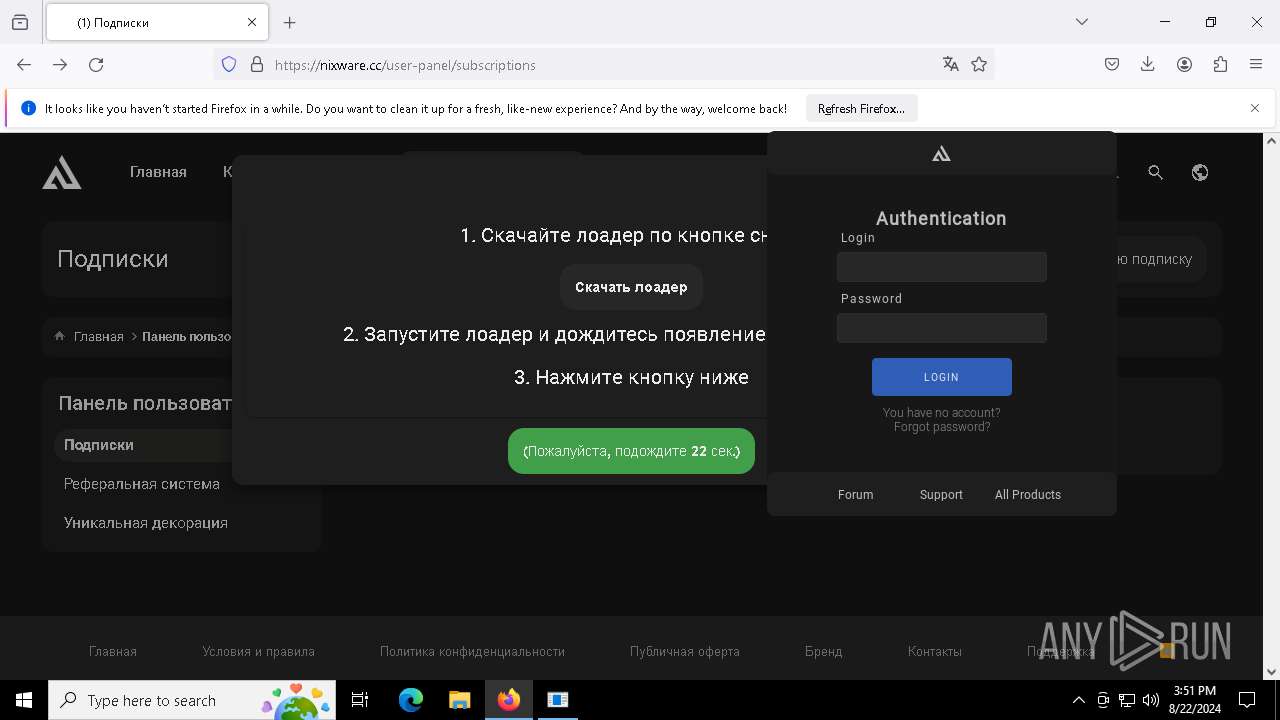Open File Explorer from the taskbar
This screenshot has width=1280, height=720.
coord(459,700)
